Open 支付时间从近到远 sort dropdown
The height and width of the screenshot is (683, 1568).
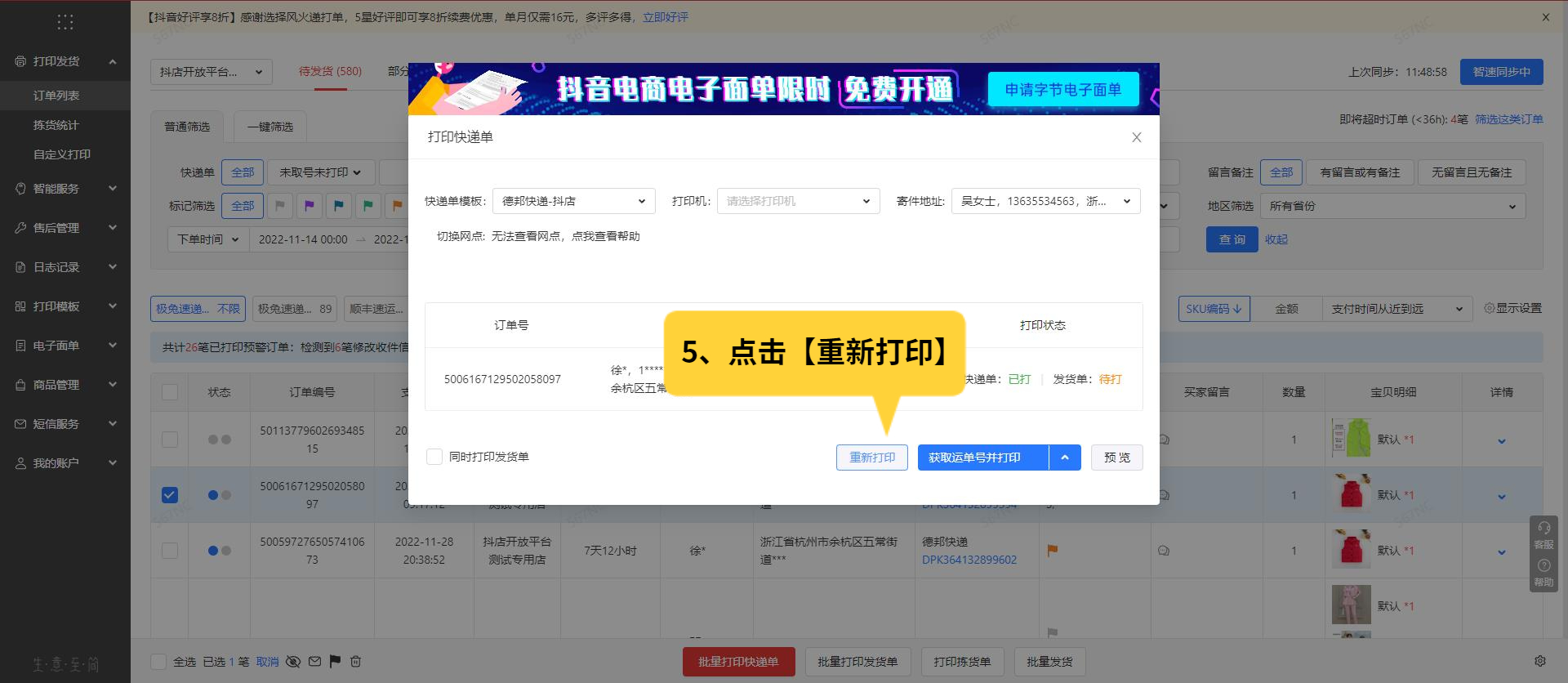pyautogui.click(x=1396, y=308)
